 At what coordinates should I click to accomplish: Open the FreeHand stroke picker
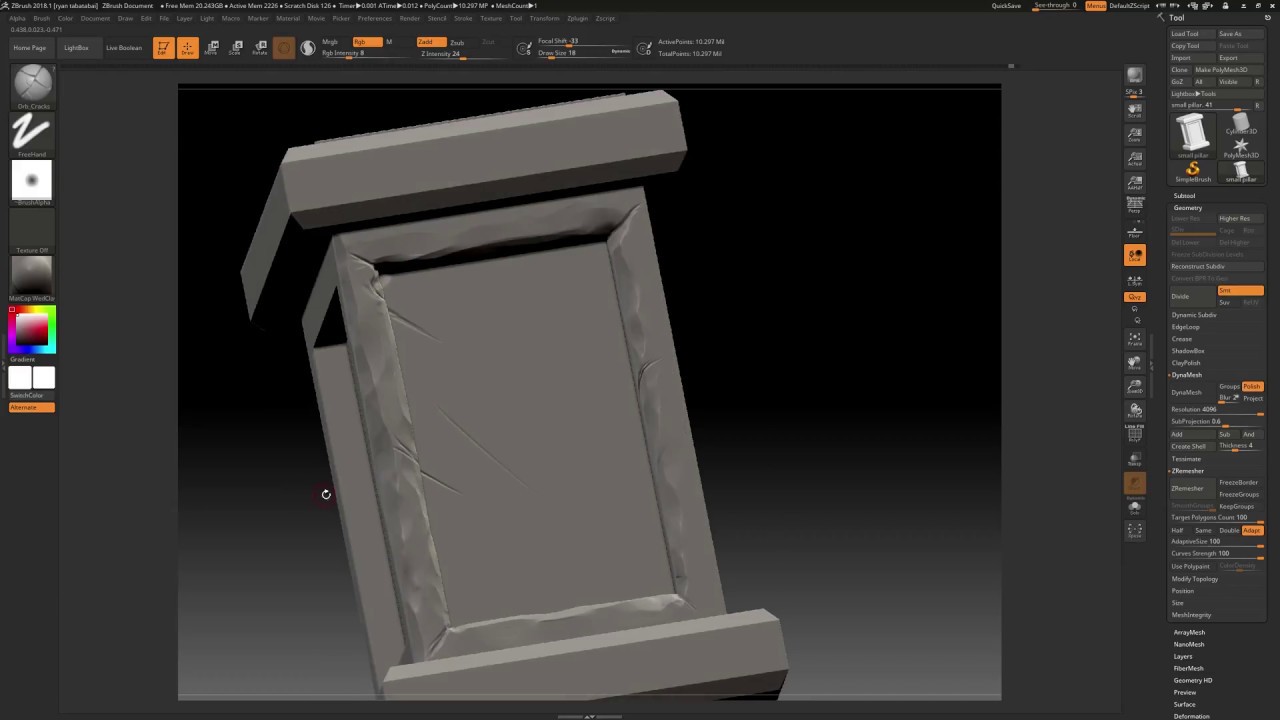pos(32,133)
